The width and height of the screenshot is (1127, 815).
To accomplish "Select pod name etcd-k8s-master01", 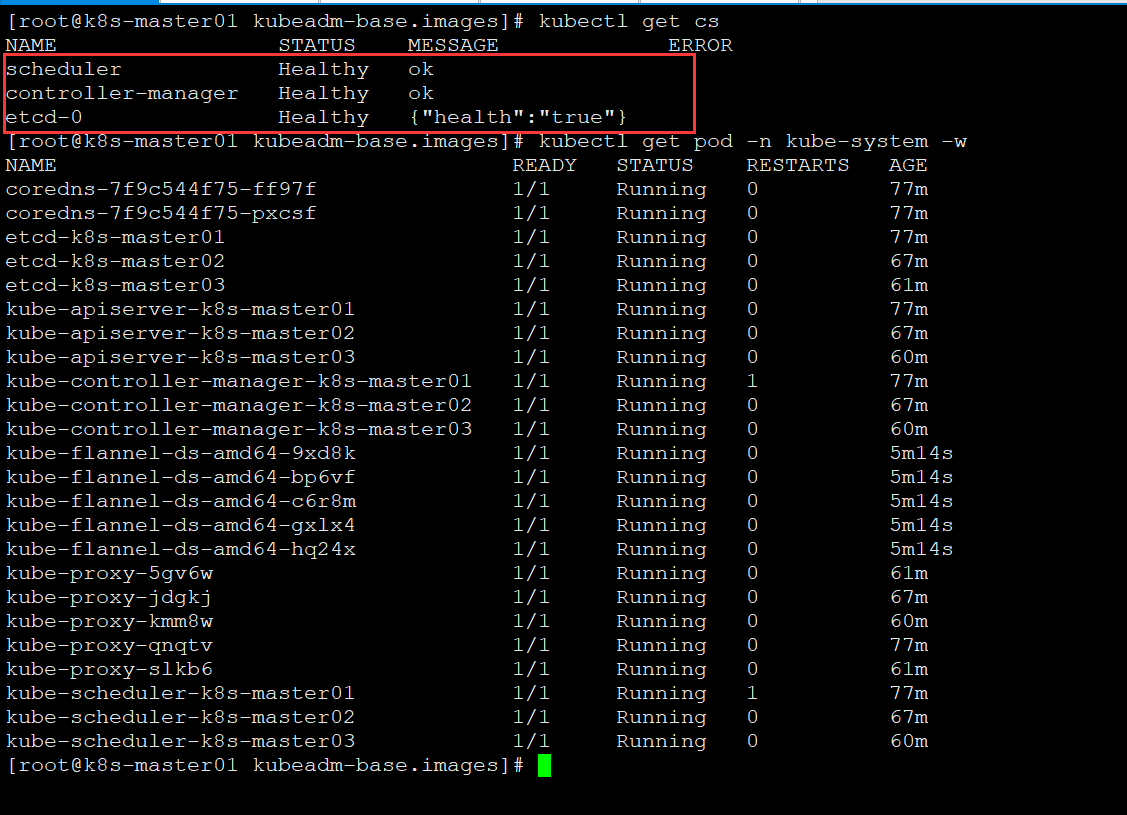I will pos(115,237).
